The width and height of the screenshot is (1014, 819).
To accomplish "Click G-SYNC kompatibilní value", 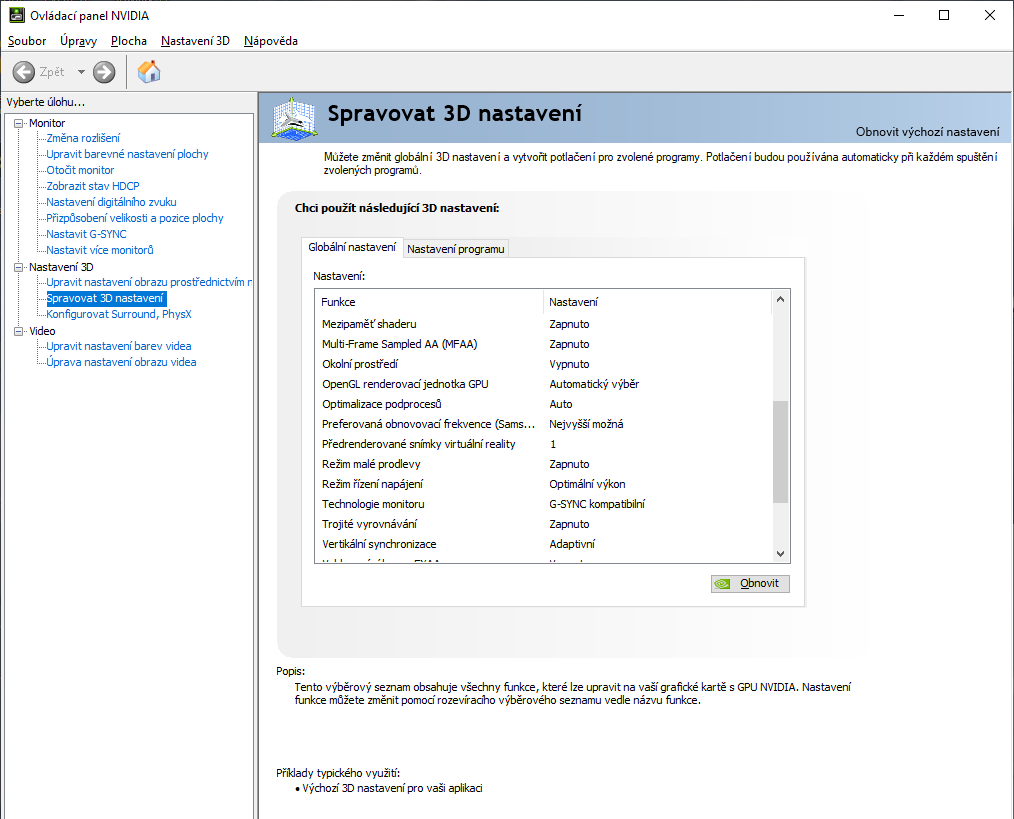I will coord(597,505).
